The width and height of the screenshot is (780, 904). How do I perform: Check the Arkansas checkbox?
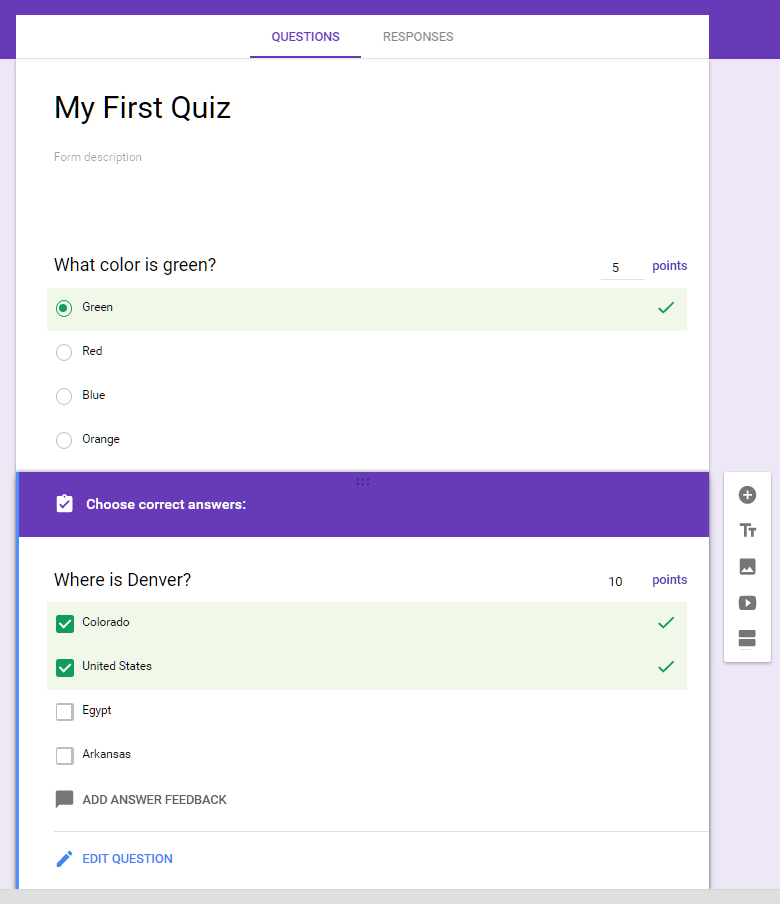click(65, 755)
